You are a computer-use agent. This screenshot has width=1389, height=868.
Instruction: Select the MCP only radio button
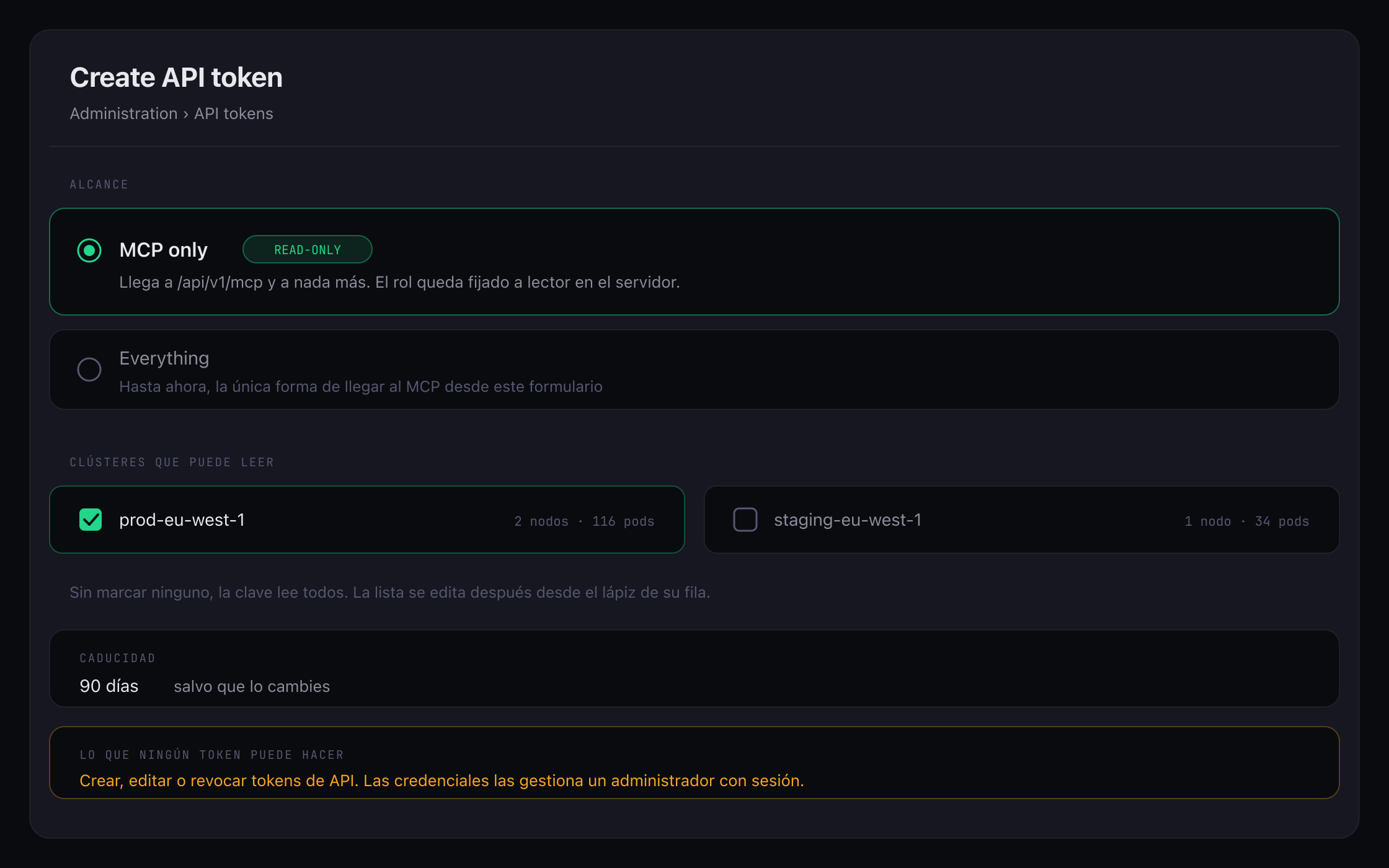click(89, 250)
